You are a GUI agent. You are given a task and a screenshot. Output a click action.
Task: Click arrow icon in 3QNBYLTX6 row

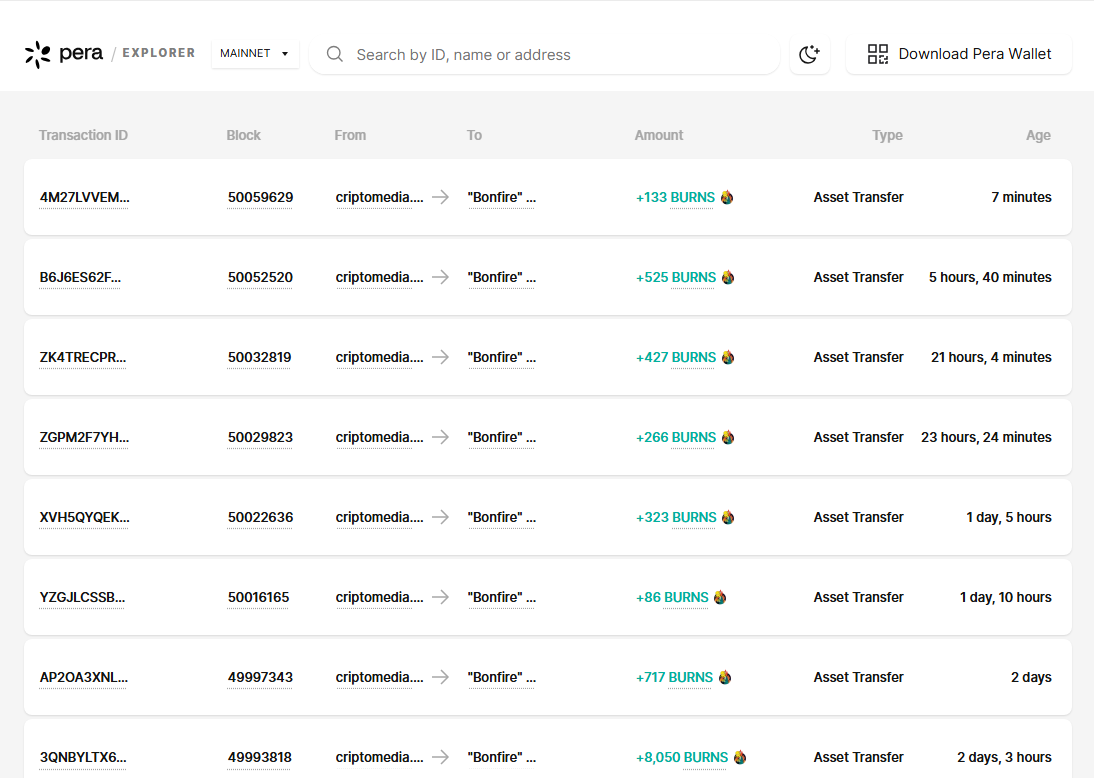[440, 758]
